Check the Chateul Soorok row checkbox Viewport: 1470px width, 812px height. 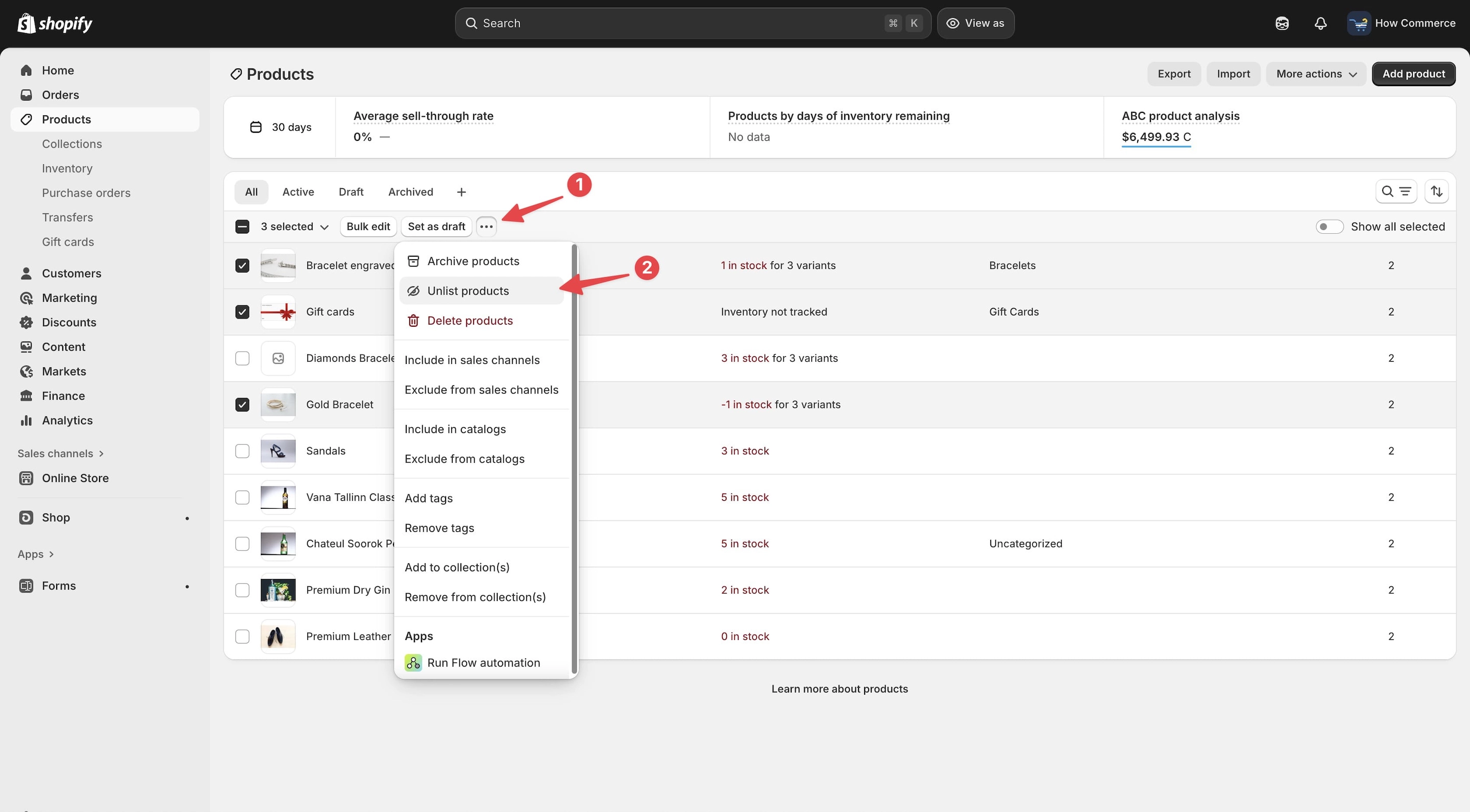(242, 544)
